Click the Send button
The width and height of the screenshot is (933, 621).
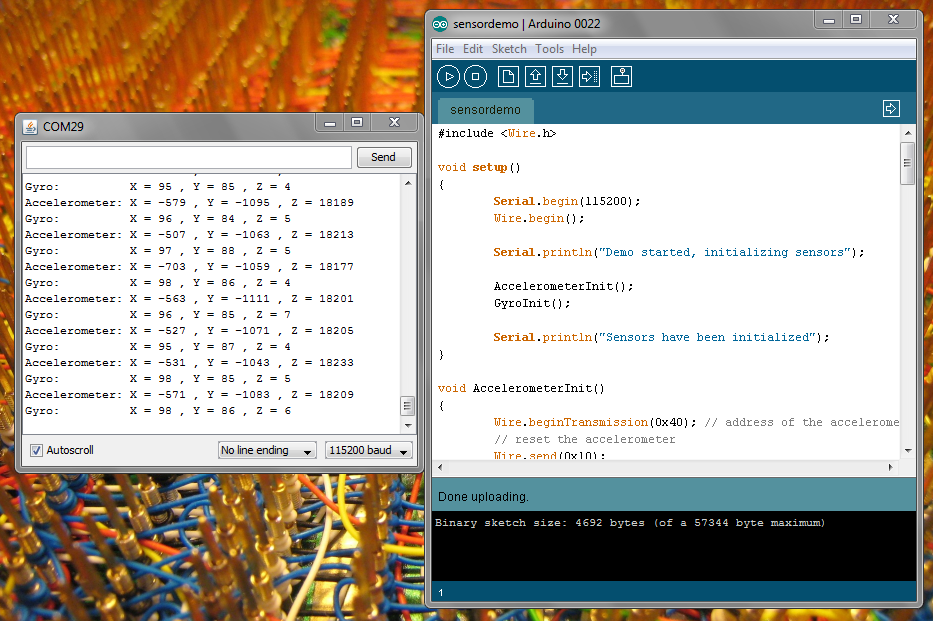[383, 157]
